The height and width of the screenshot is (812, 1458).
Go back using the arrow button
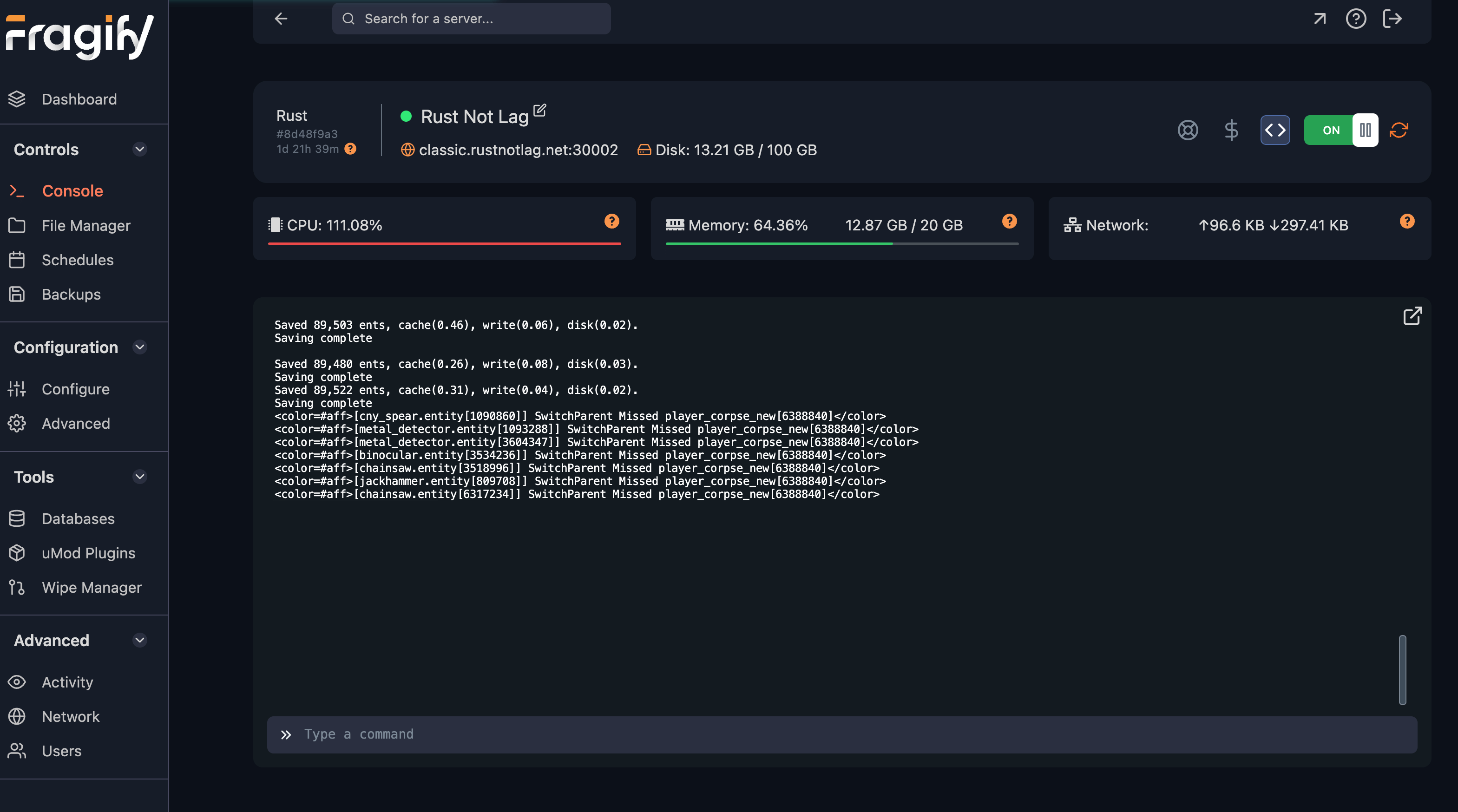click(x=281, y=18)
